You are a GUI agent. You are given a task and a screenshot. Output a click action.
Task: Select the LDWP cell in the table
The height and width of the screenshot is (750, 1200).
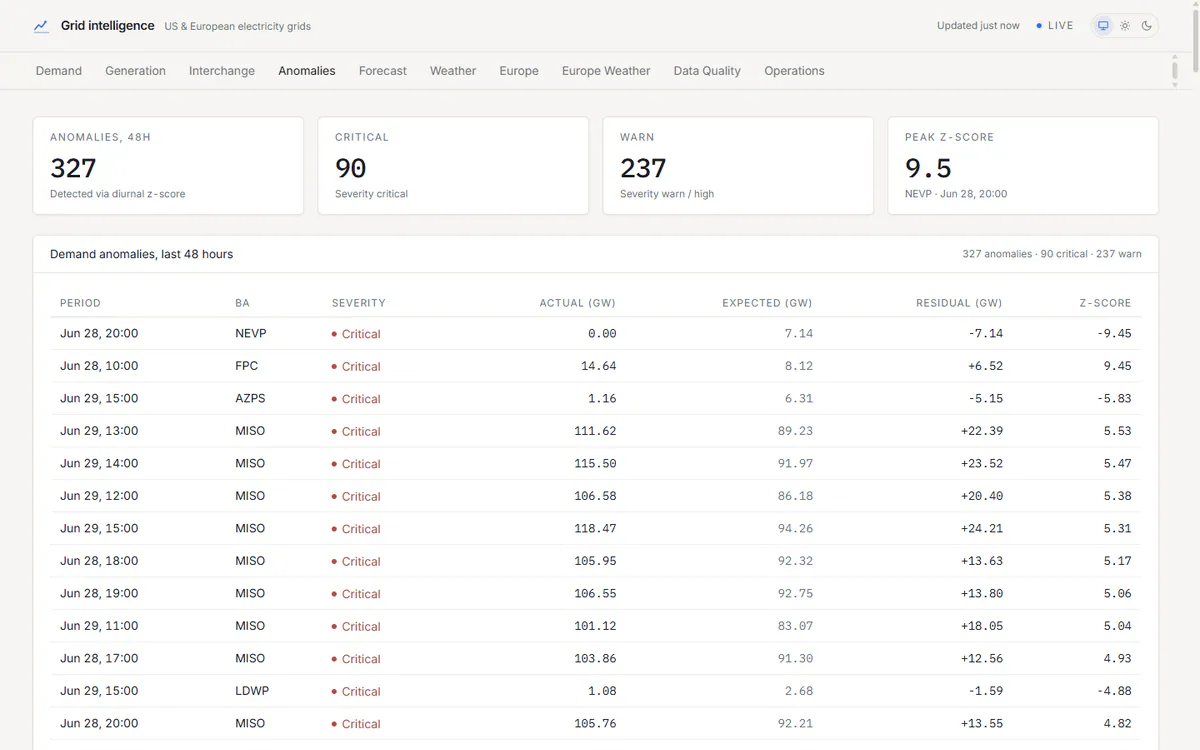(x=252, y=691)
